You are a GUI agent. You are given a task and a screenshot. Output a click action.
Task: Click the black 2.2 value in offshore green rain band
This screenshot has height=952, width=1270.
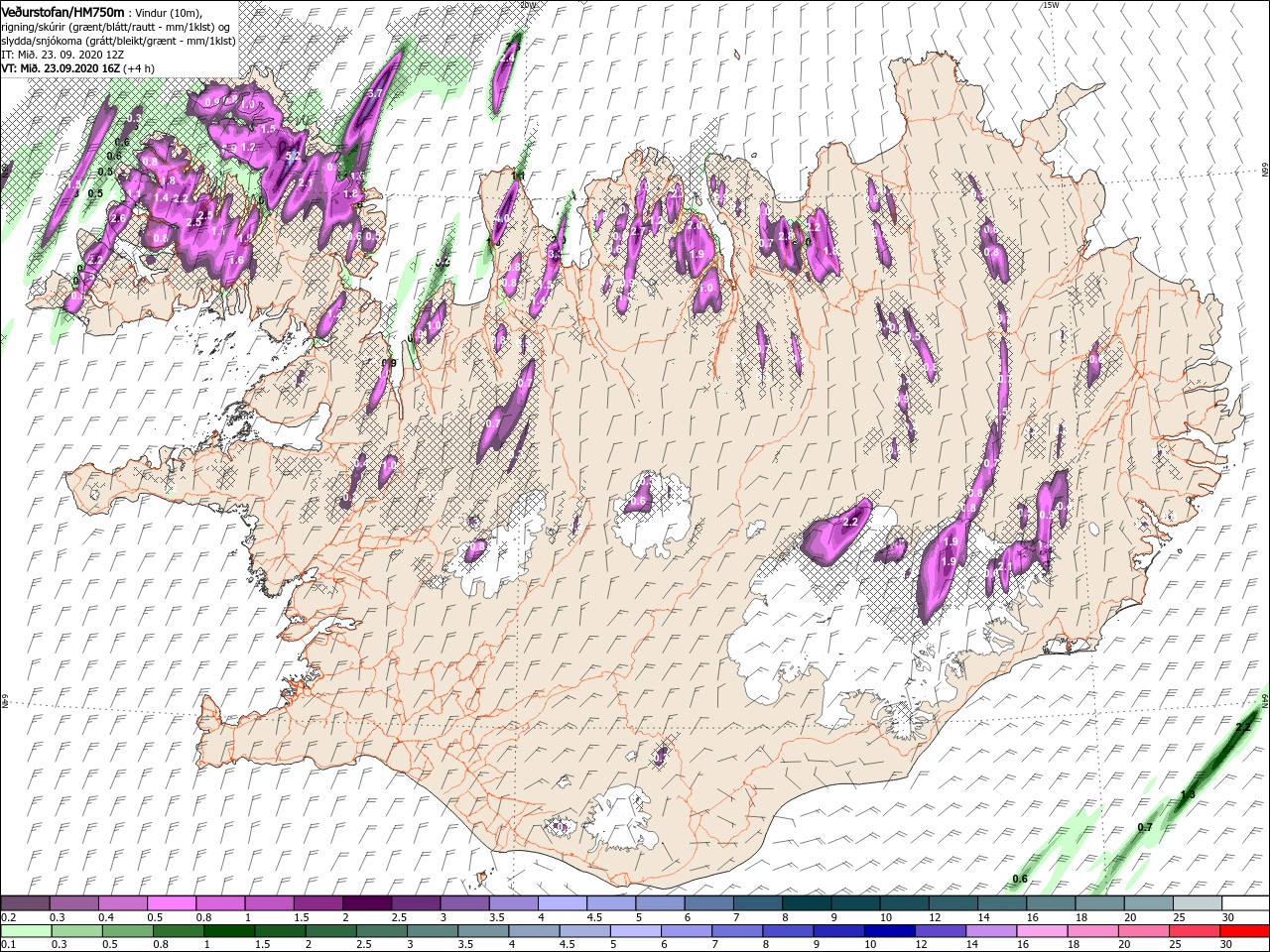1242,727
